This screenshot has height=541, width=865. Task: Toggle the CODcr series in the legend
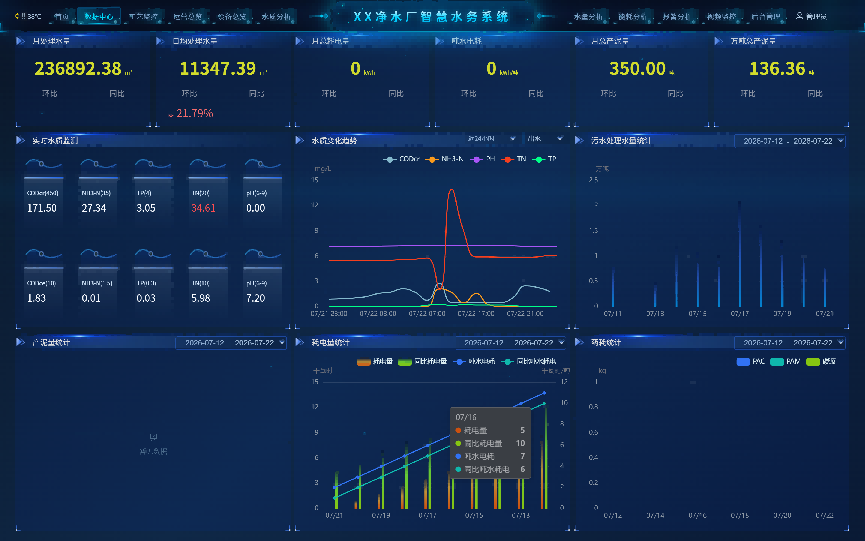pyautogui.click(x=401, y=159)
